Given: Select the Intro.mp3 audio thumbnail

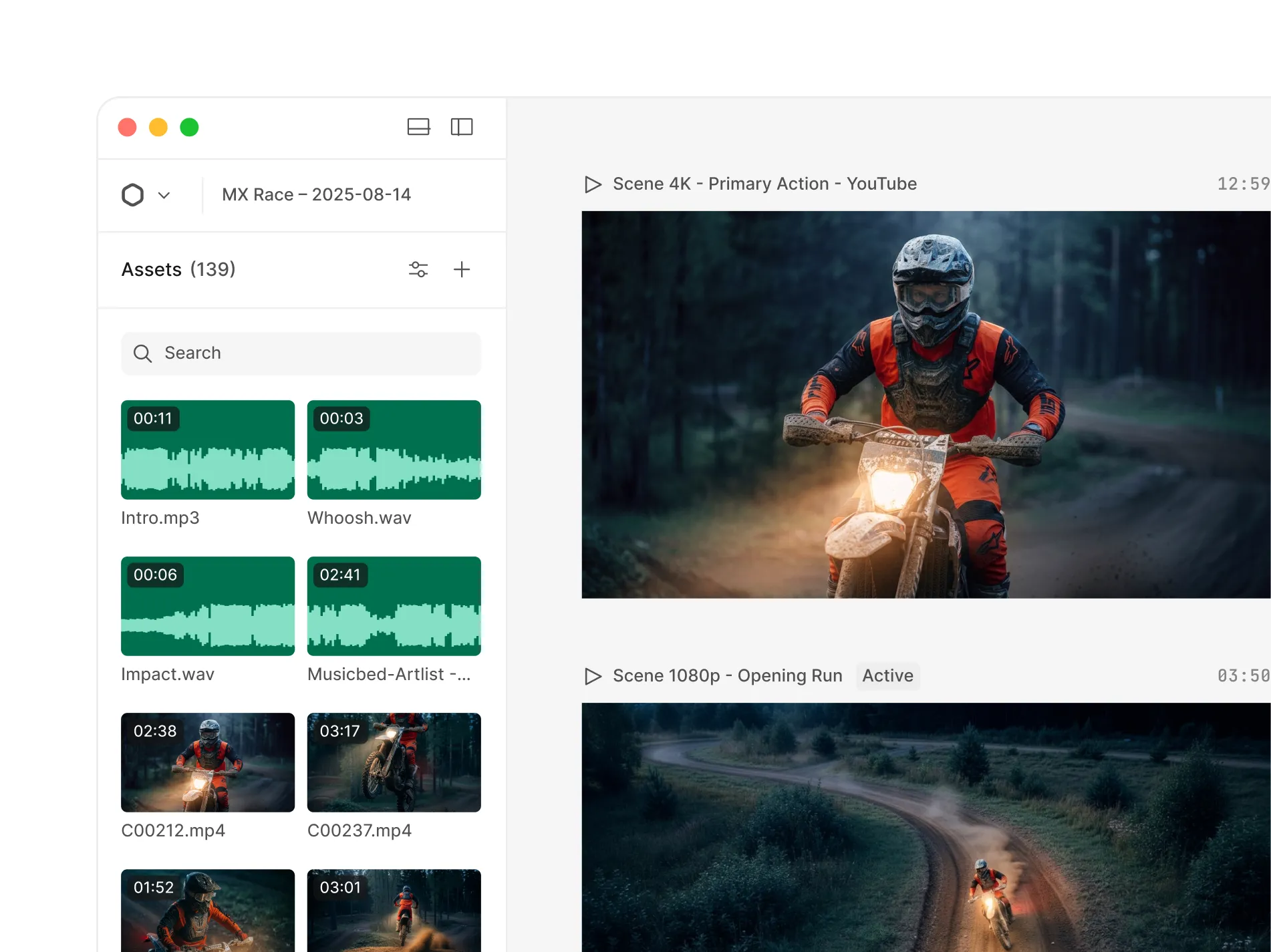Looking at the screenshot, I should point(208,450).
